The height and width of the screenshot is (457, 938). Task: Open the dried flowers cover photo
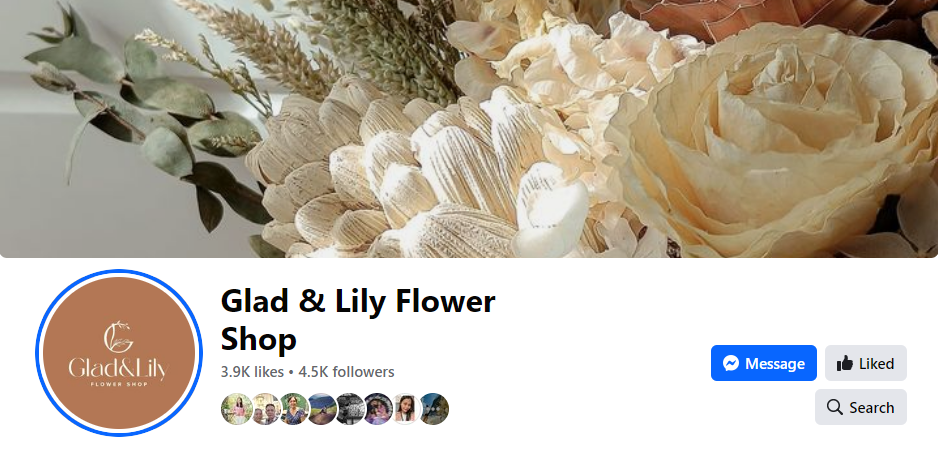point(469,129)
